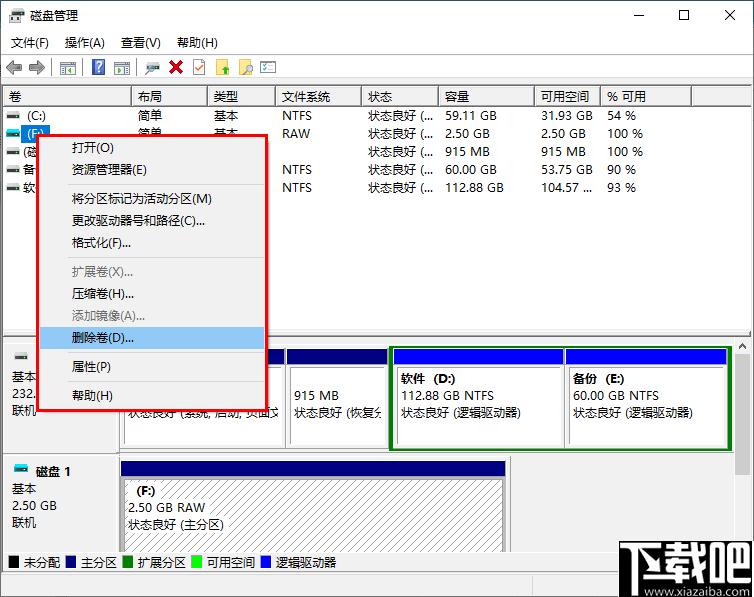Select the 915 MB recovery partition block
Image resolution: width=754 pixels, height=597 pixels.
(337, 399)
